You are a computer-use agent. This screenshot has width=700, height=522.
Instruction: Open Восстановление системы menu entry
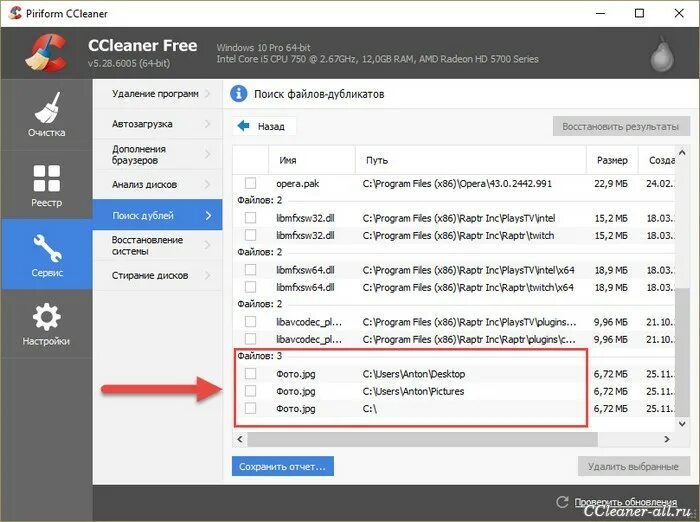158,245
